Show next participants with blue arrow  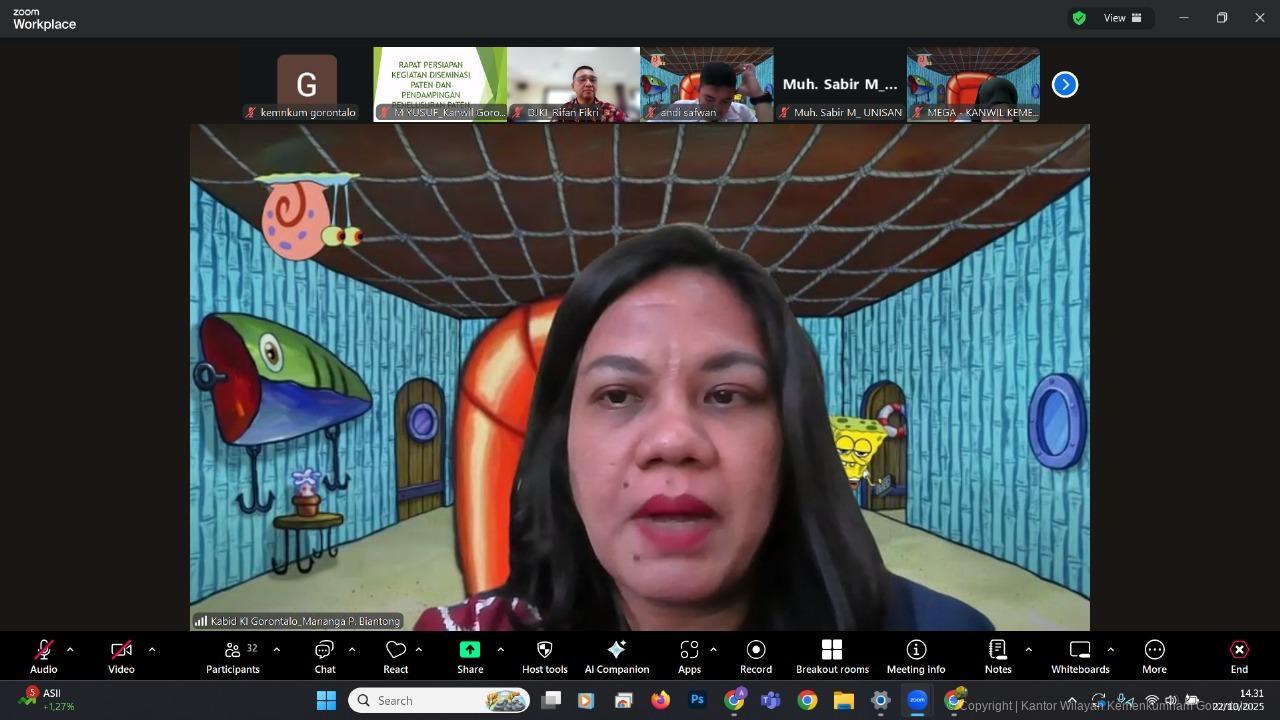point(1065,85)
